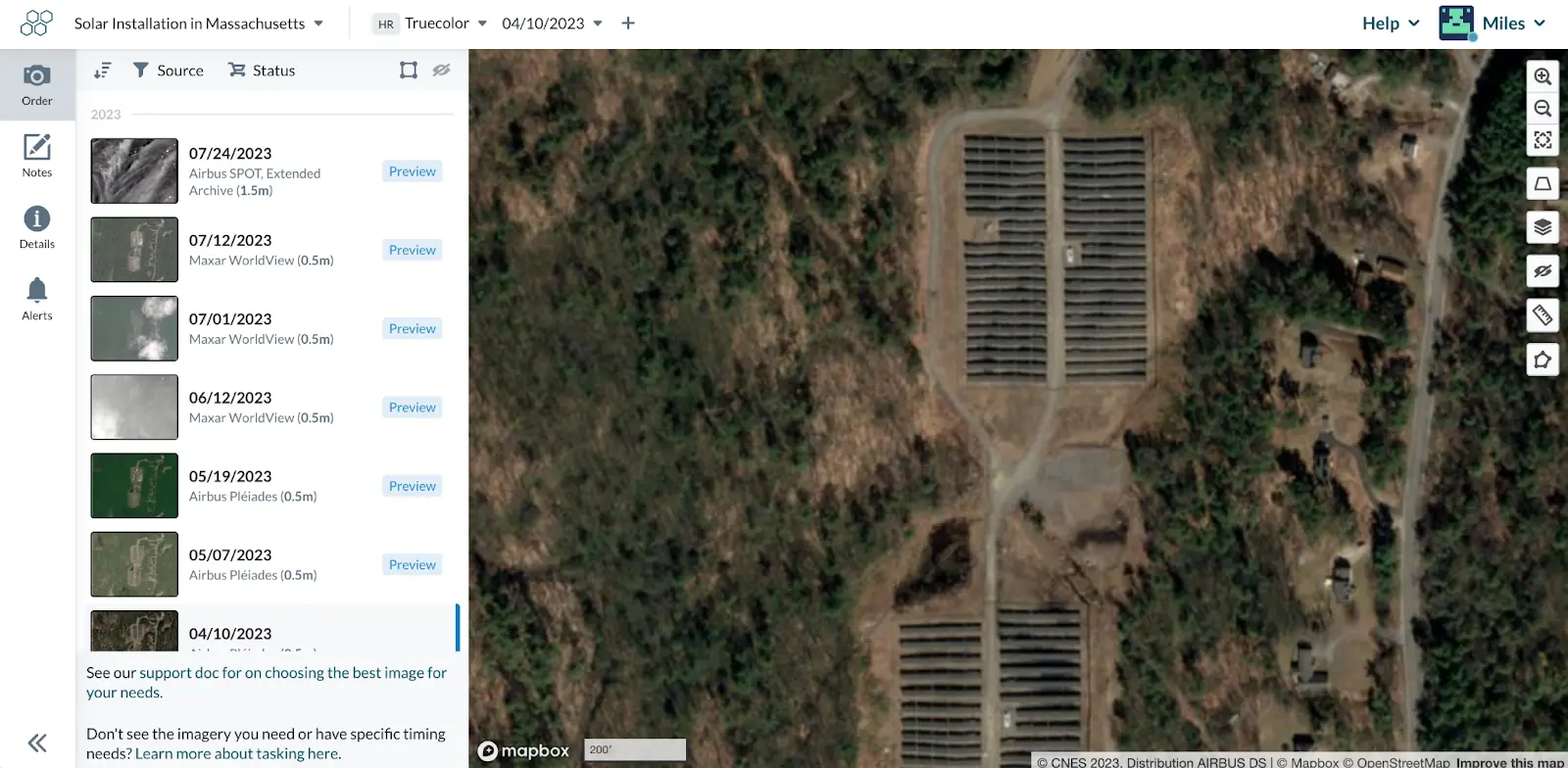Click the OpenStreetMap attribution link
The image size is (1568, 768).
(x=1396, y=762)
